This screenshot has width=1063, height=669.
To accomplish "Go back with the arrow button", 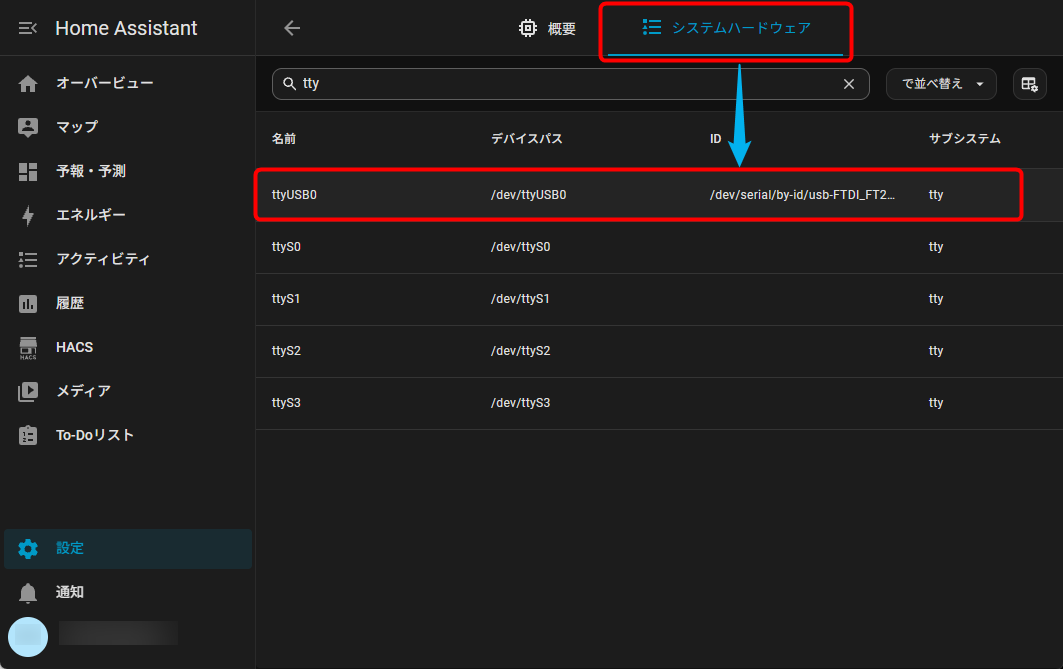I will pyautogui.click(x=292, y=28).
